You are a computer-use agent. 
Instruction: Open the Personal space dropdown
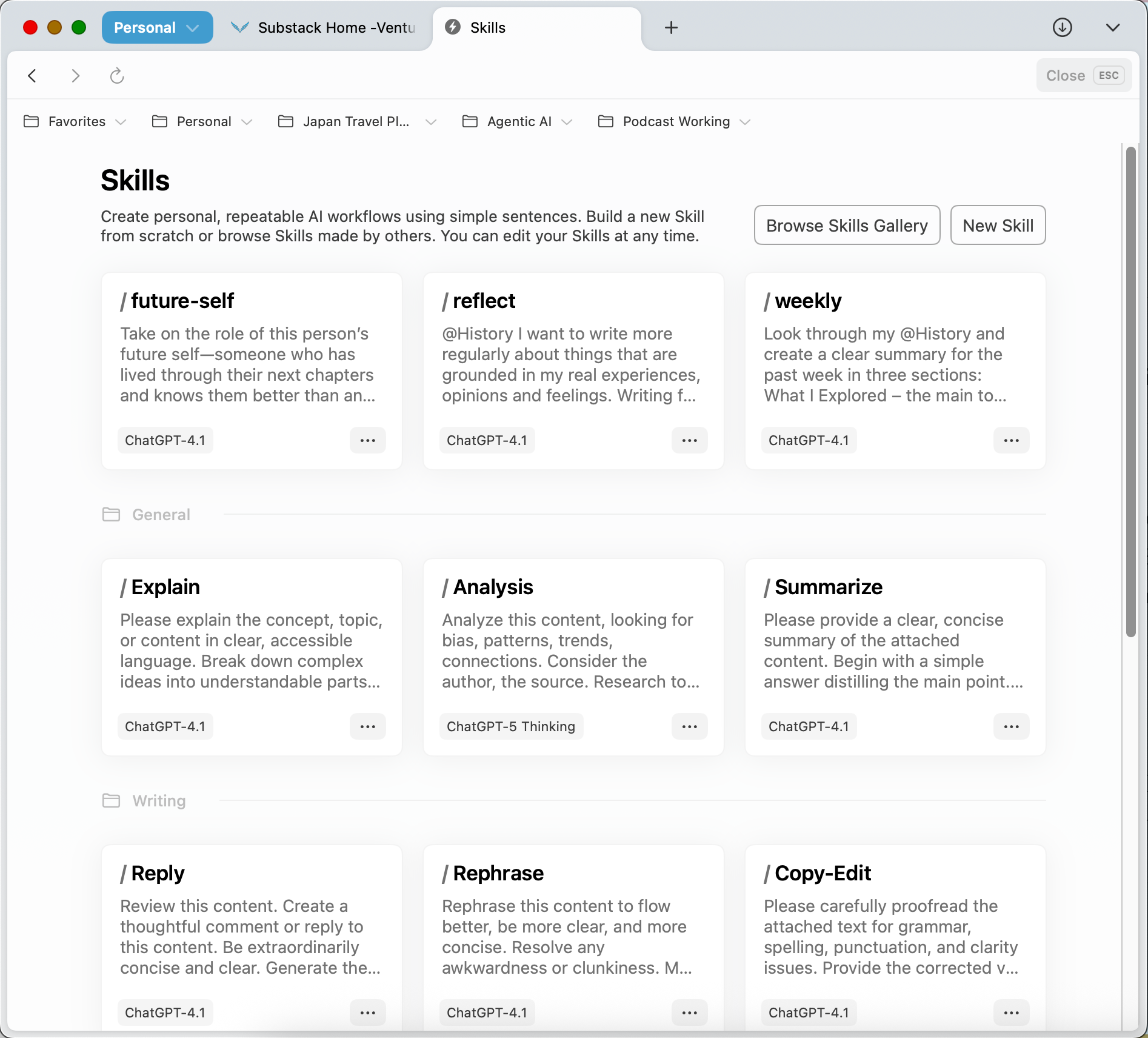pos(158,28)
